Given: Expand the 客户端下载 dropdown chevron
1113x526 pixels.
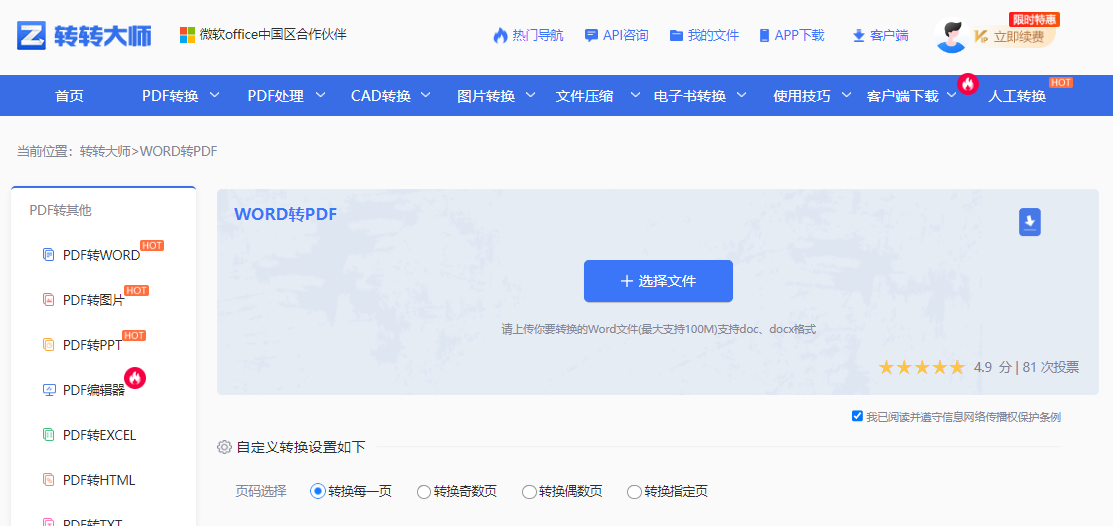Looking at the screenshot, I should coord(952,94).
